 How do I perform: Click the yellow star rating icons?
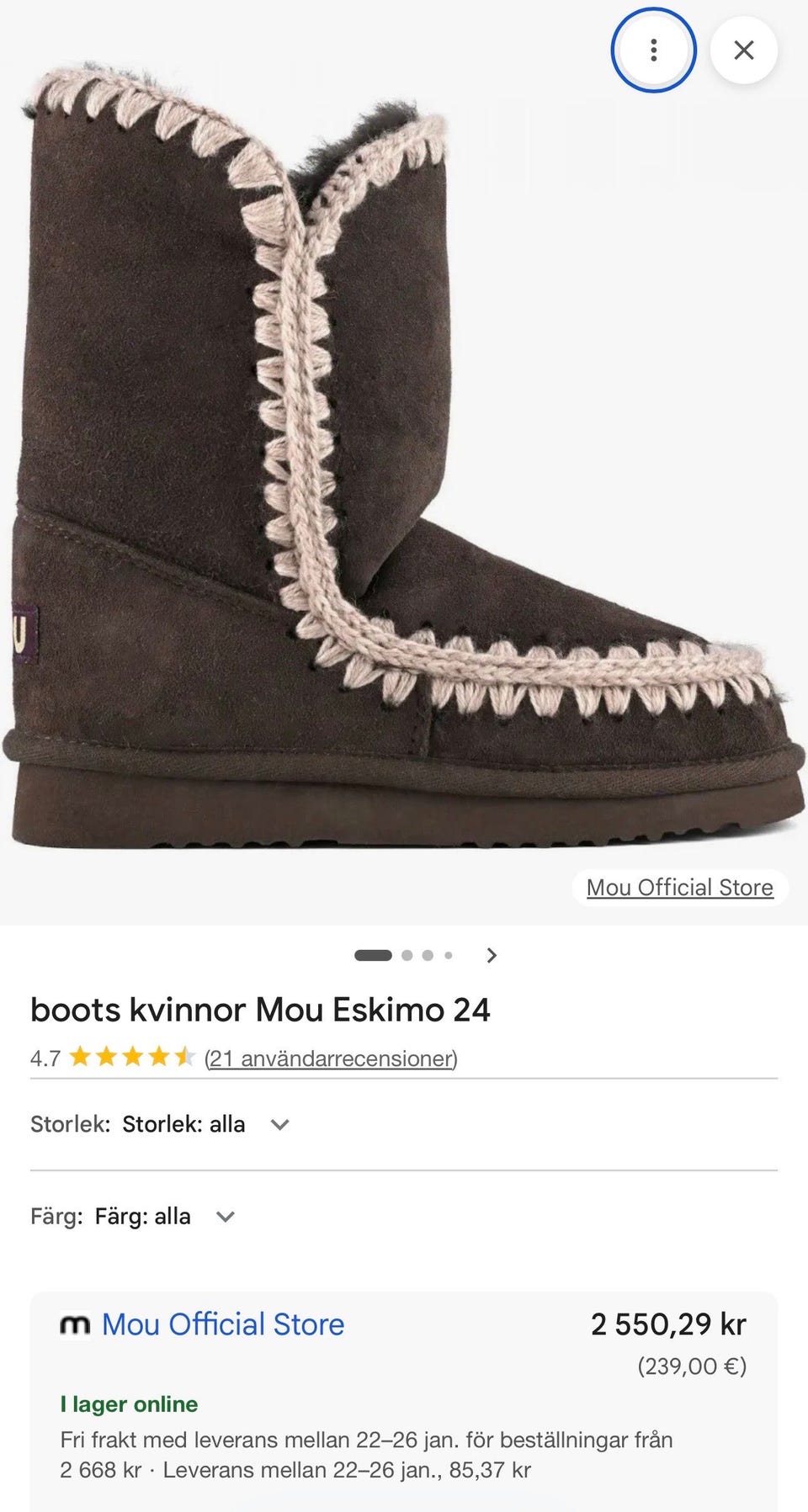[132, 1057]
